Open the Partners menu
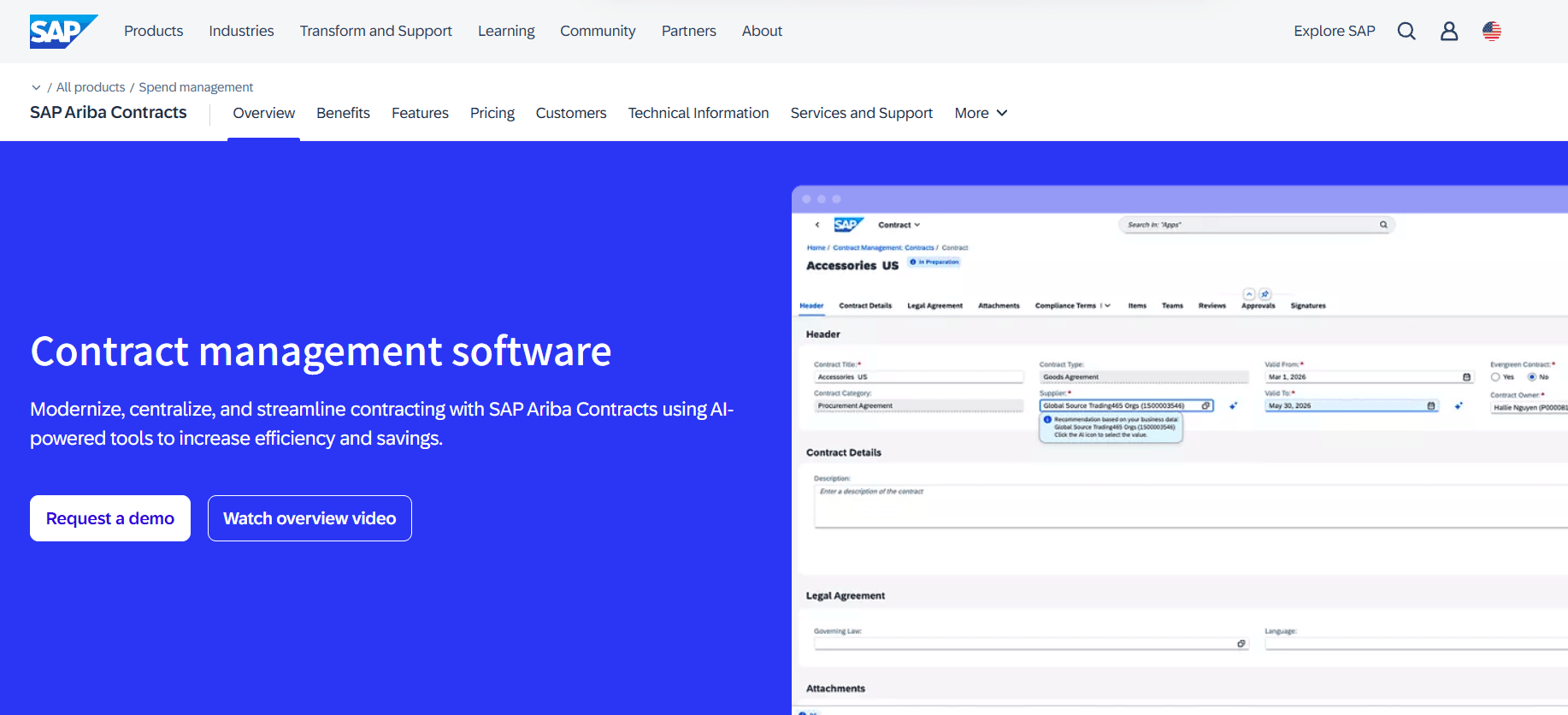 coord(689,32)
